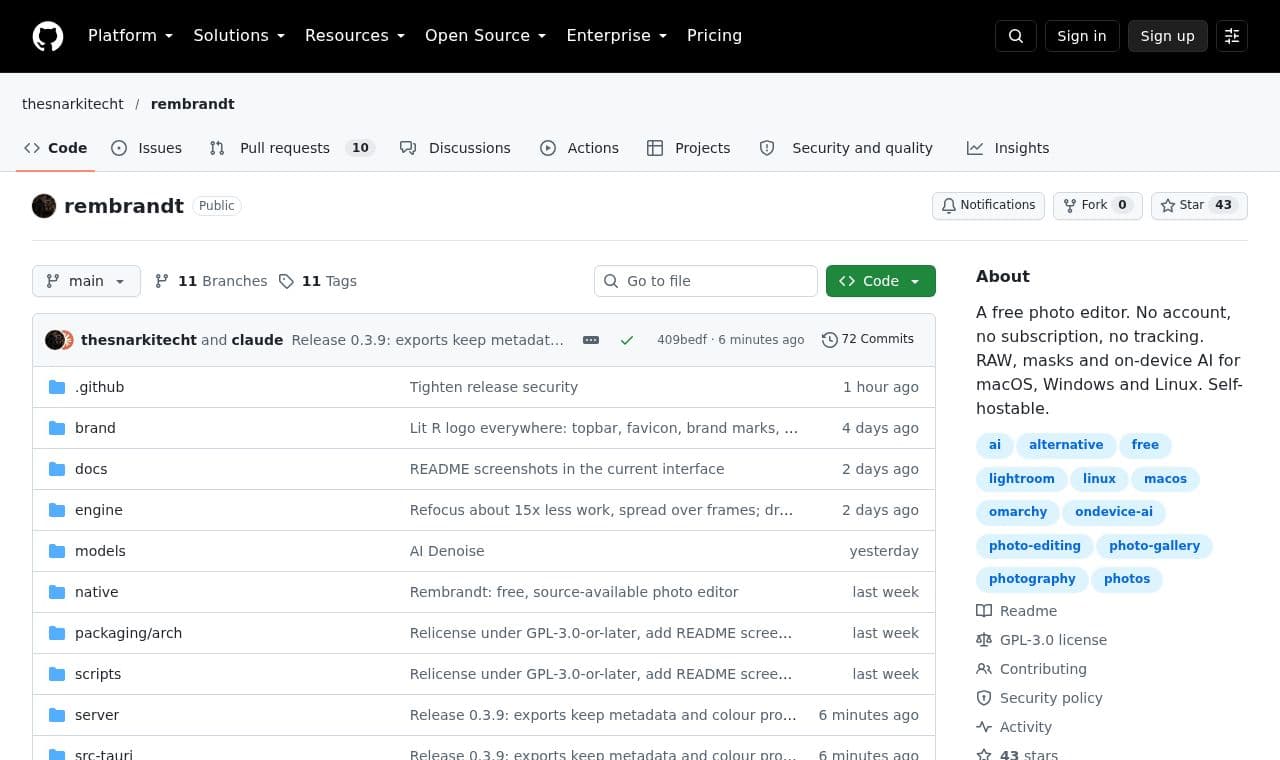Image resolution: width=1280 pixels, height=760 pixels.
Task: Go to thesnarkitecht owner profile breadcrumb
Action: [73, 104]
